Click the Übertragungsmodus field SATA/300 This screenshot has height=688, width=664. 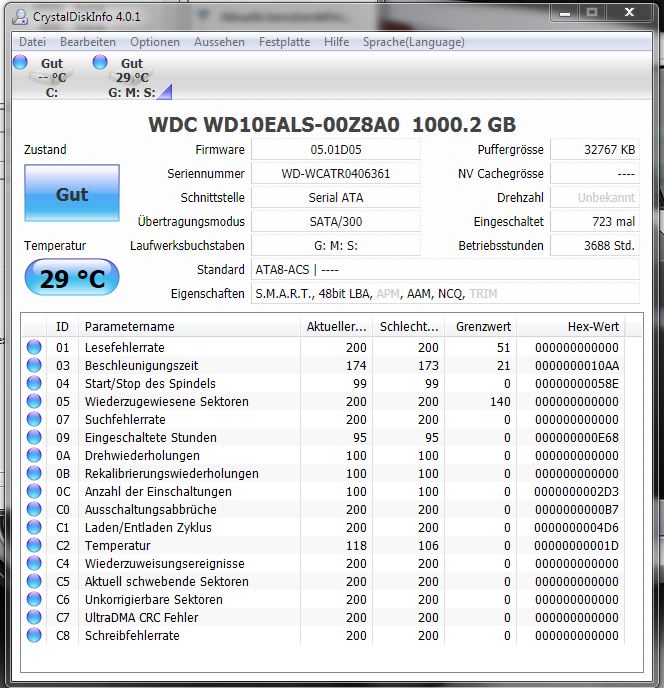(336, 222)
